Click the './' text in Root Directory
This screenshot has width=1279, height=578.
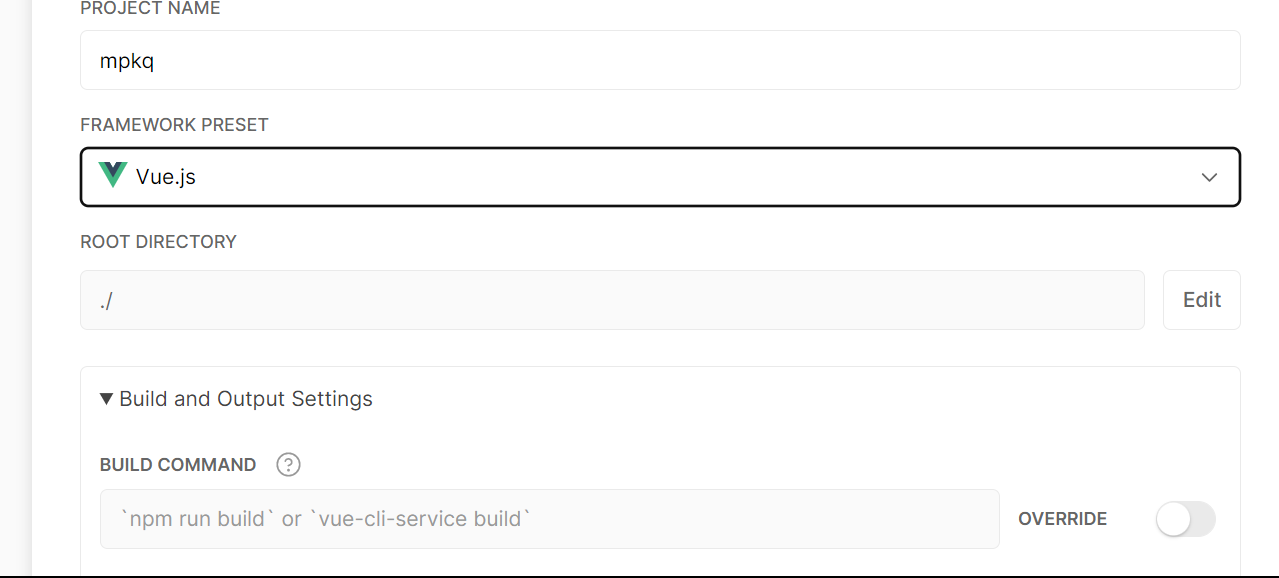[x=106, y=301]
